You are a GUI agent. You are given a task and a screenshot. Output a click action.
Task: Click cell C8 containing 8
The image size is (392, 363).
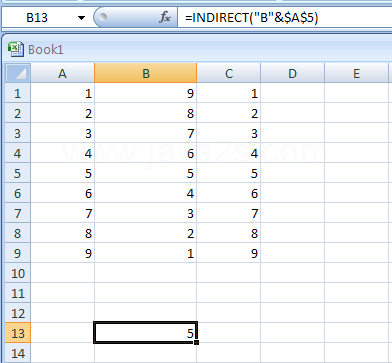229,233
